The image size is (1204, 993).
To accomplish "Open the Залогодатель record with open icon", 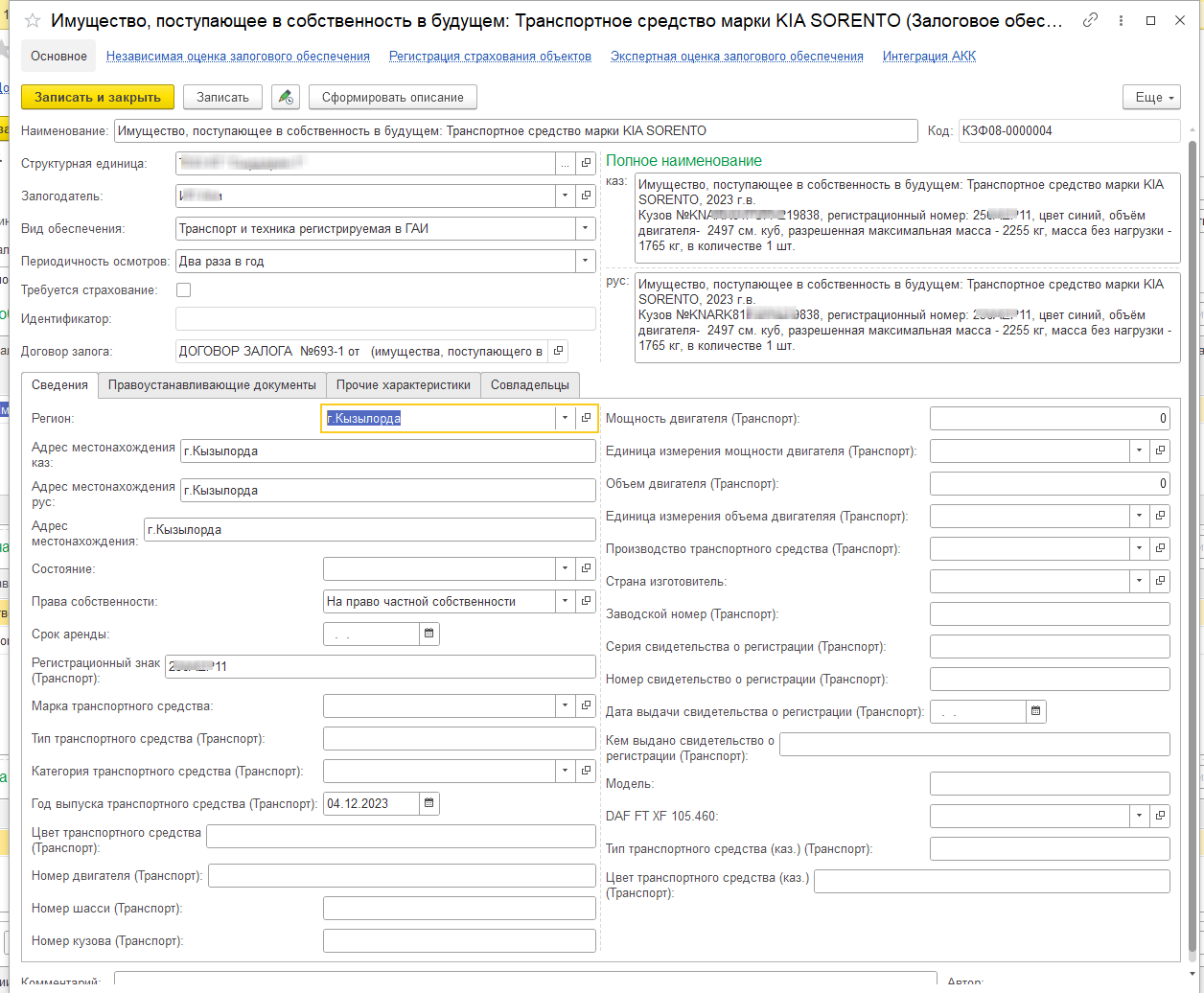I will tap(587, 196).
